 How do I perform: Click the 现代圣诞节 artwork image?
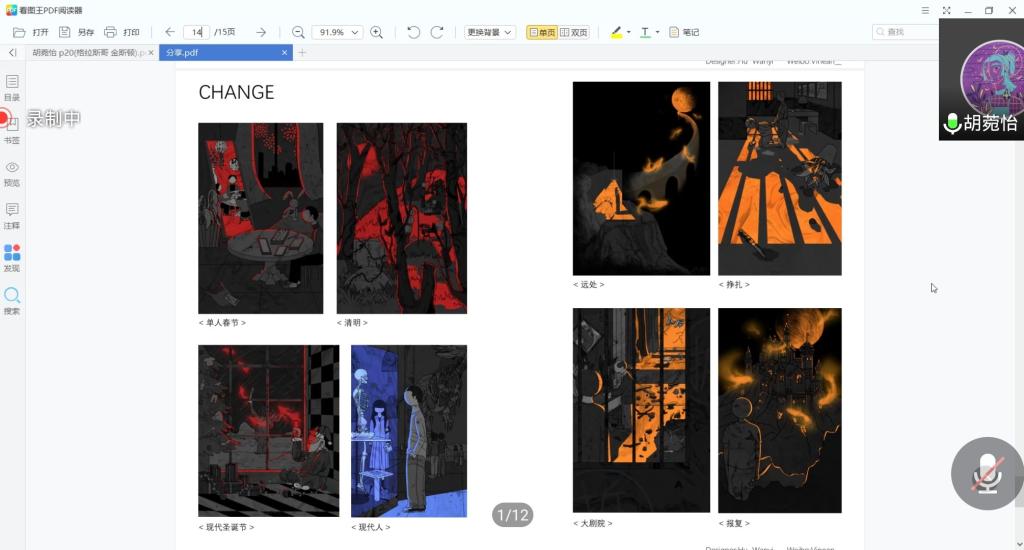click(x=268, y=430)
